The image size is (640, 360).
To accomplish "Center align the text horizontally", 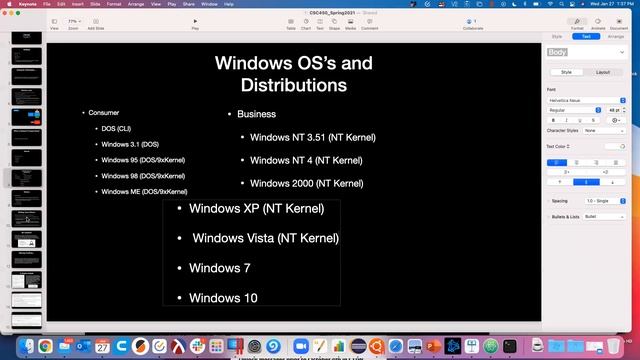I will point(576,162).
